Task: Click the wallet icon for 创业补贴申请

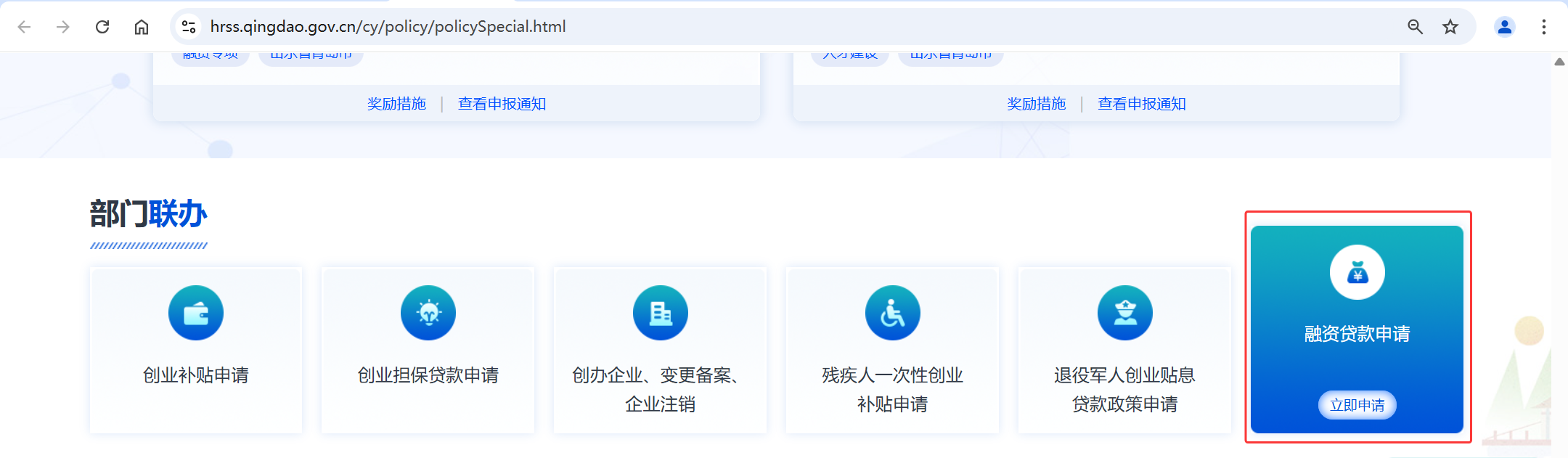Action: click(x=196, y=313)
